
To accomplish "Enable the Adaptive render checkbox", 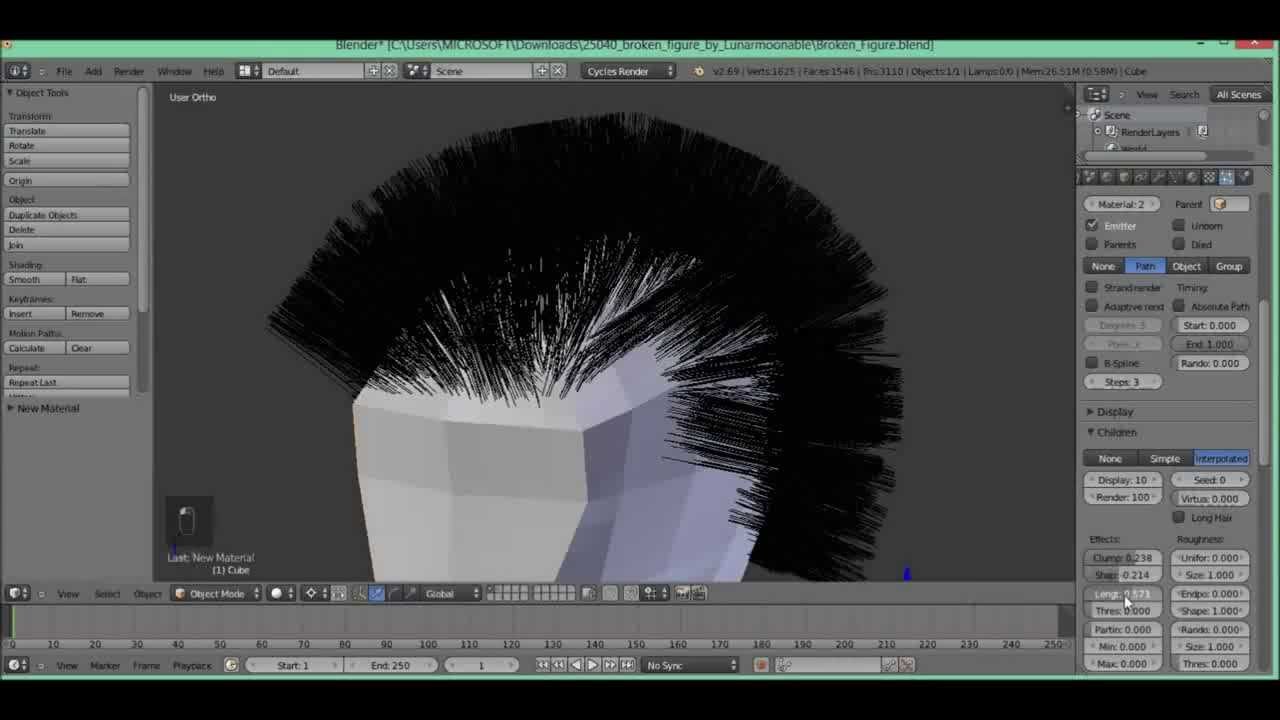I will click(x=1092, y=306).
